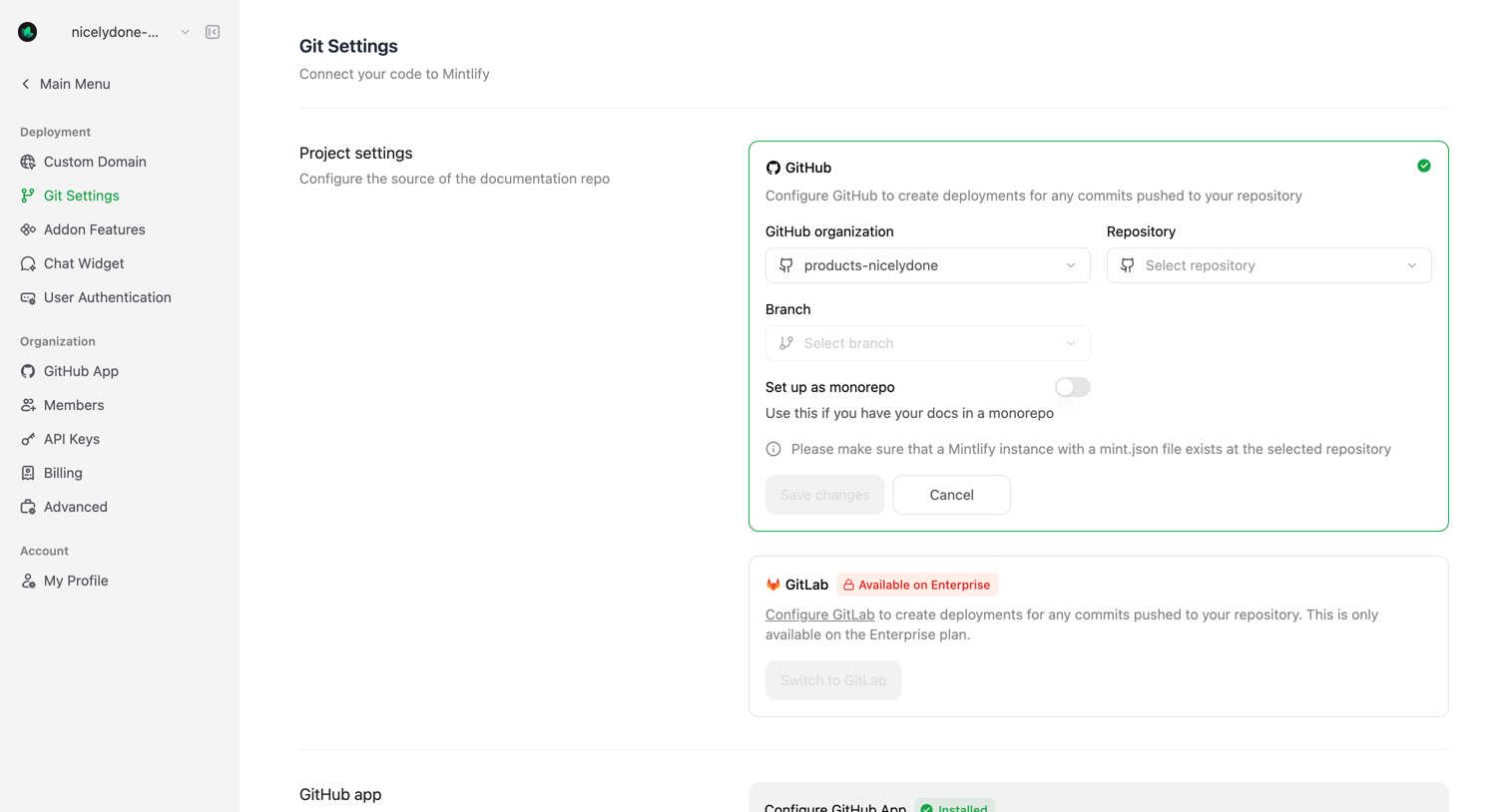Click the lock icon in Enterprise badge
1509x812 pixels.
coord(849,585)
